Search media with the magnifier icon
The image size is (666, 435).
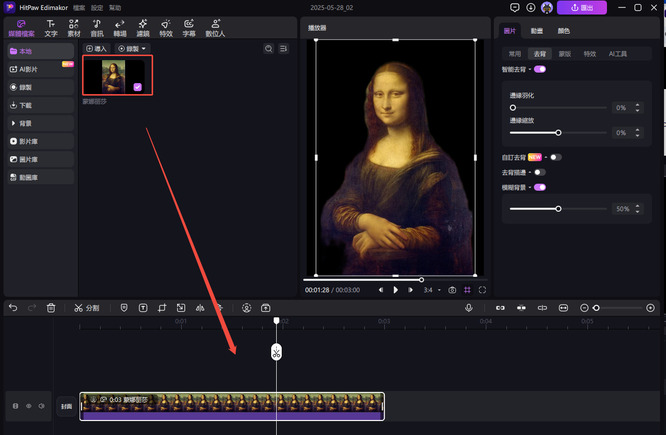pyautogui.click(x=268, y=49)
